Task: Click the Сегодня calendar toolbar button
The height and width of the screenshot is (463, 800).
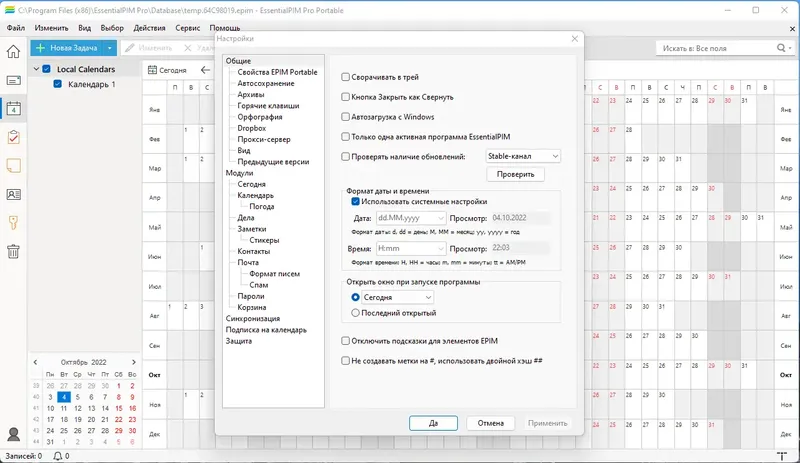Action: click(167, 70)
